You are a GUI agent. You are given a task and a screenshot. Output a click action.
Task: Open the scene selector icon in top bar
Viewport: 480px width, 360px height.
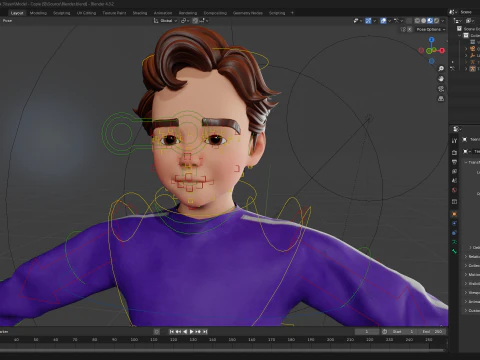(452, 12)
